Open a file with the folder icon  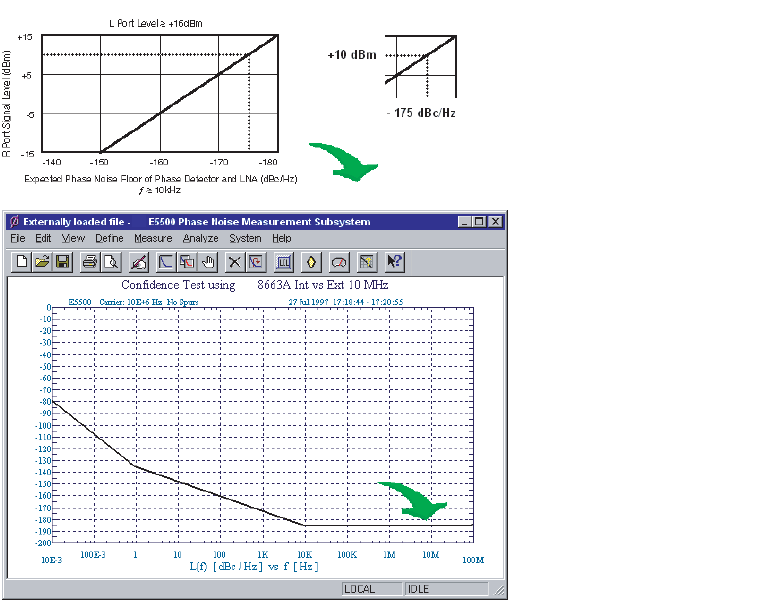[42, 262]
